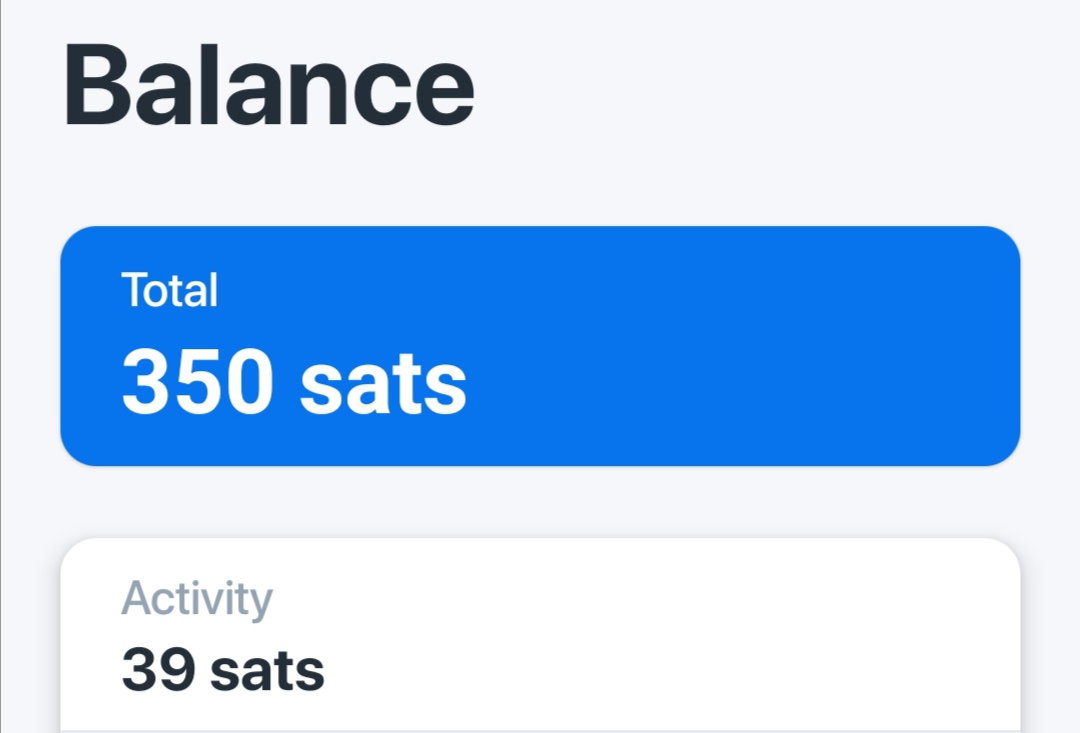Viewport: 1080px width, 733px height.
Task: Click the number 39 under Activity
Action: [x=158, y=670]
